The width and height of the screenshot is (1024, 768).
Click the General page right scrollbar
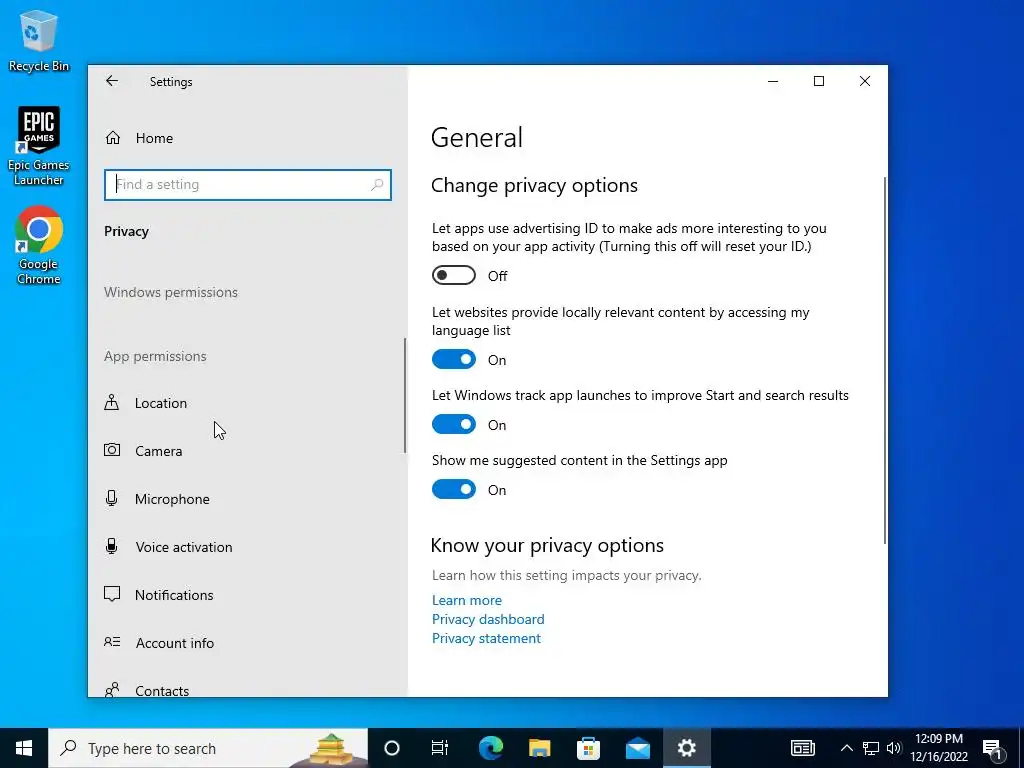coord(885,359)
